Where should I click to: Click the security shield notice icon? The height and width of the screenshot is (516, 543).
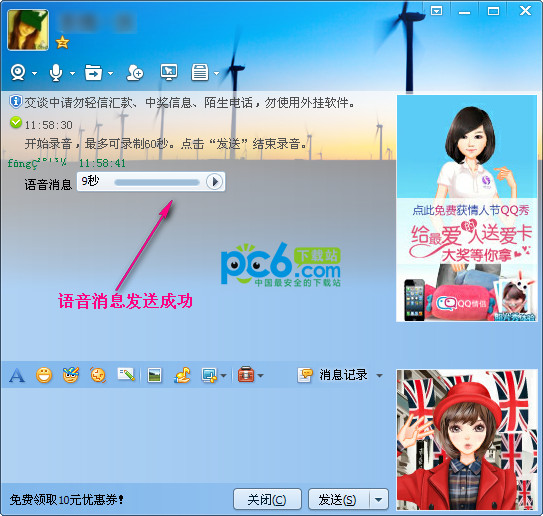[x=15, y=102]
